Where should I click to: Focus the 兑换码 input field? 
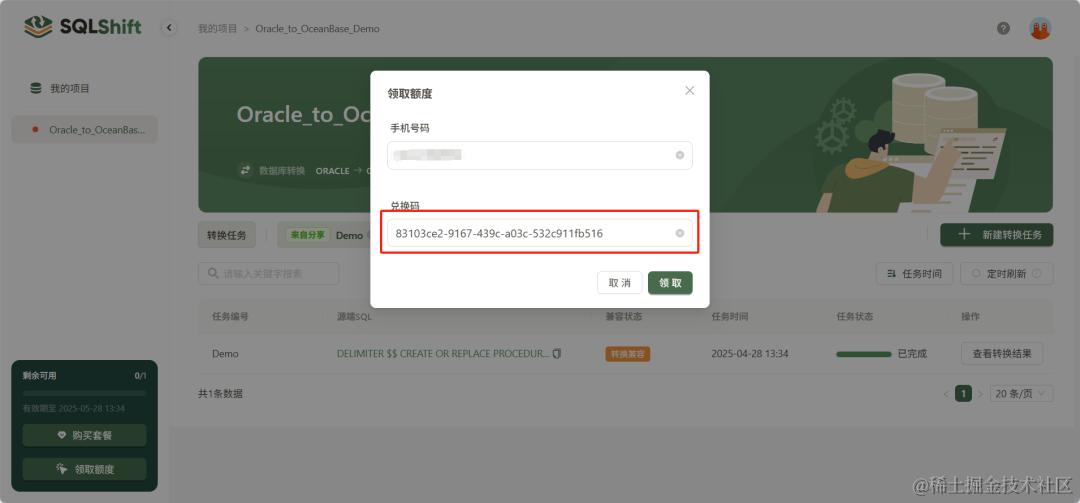540,234
